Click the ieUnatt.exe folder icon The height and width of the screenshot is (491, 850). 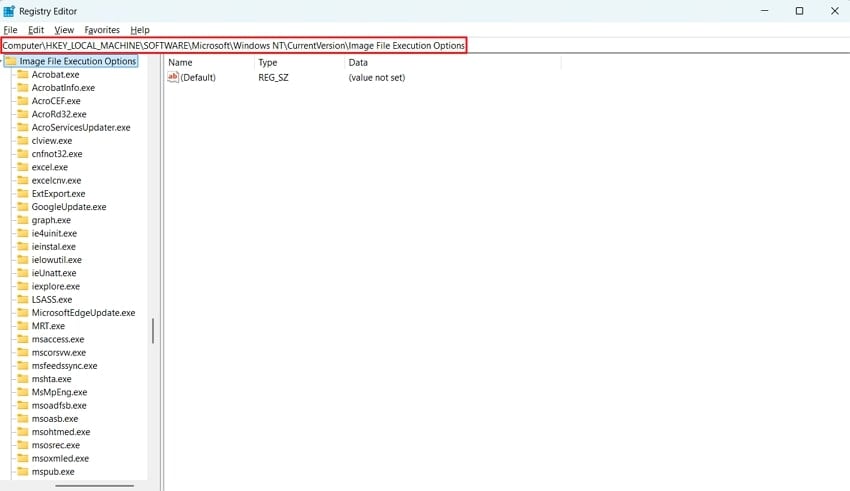23,273
